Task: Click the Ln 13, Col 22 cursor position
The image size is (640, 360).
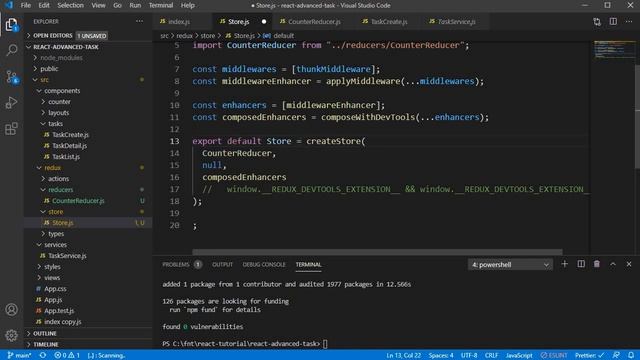Action: (403, 355)
